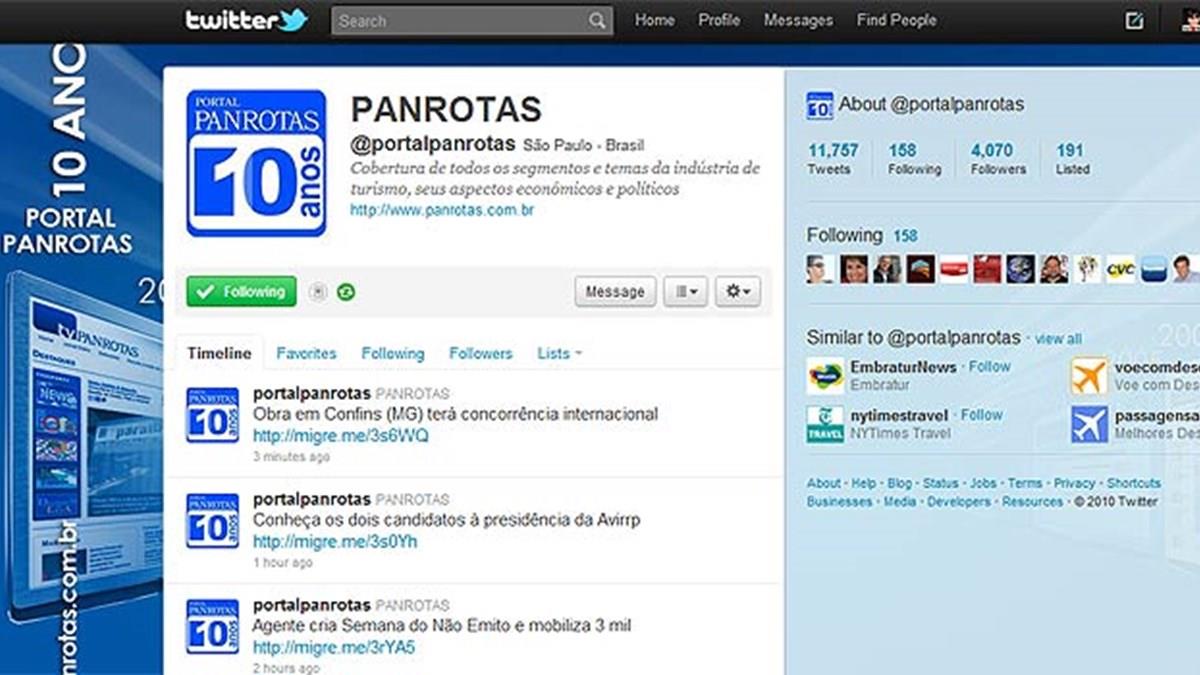
Task: Click the search magnifier icon
Action: coord(597,21)
